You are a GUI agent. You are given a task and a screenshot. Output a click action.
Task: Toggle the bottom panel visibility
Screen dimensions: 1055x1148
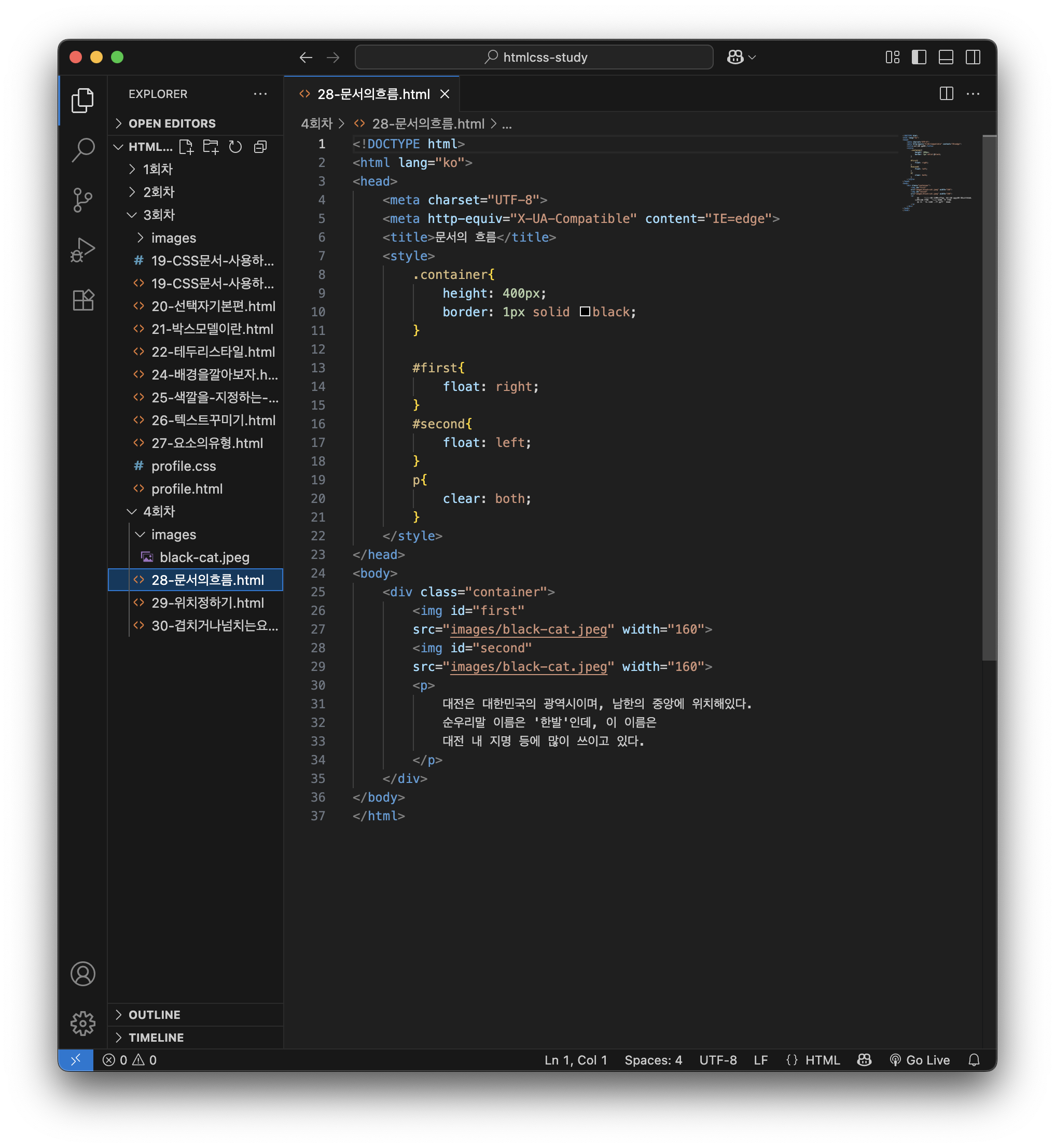coord(946,57)
